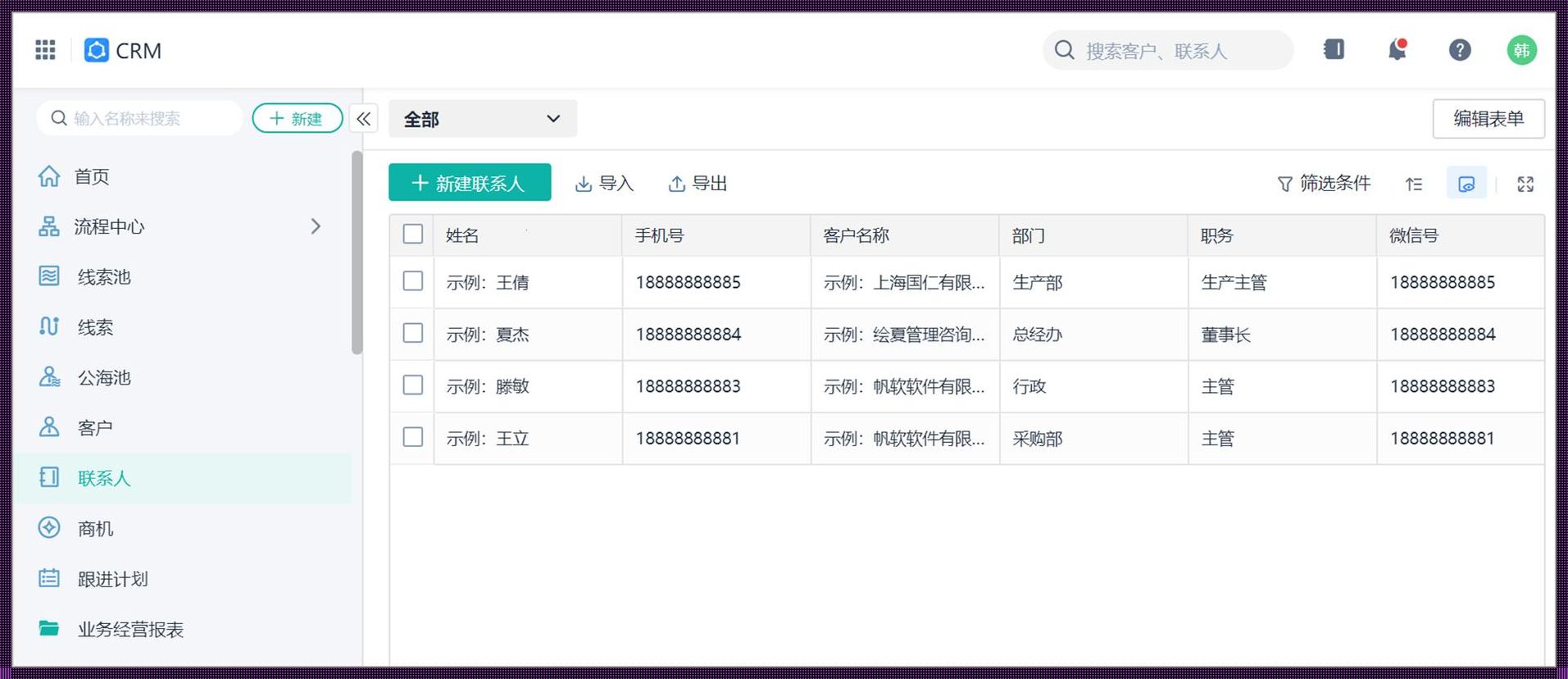Image resolution: width=1568 pixels, height=679 pixels.
Task: Click the 跟进计划 calendar icon
Action: tap(49, 578)
